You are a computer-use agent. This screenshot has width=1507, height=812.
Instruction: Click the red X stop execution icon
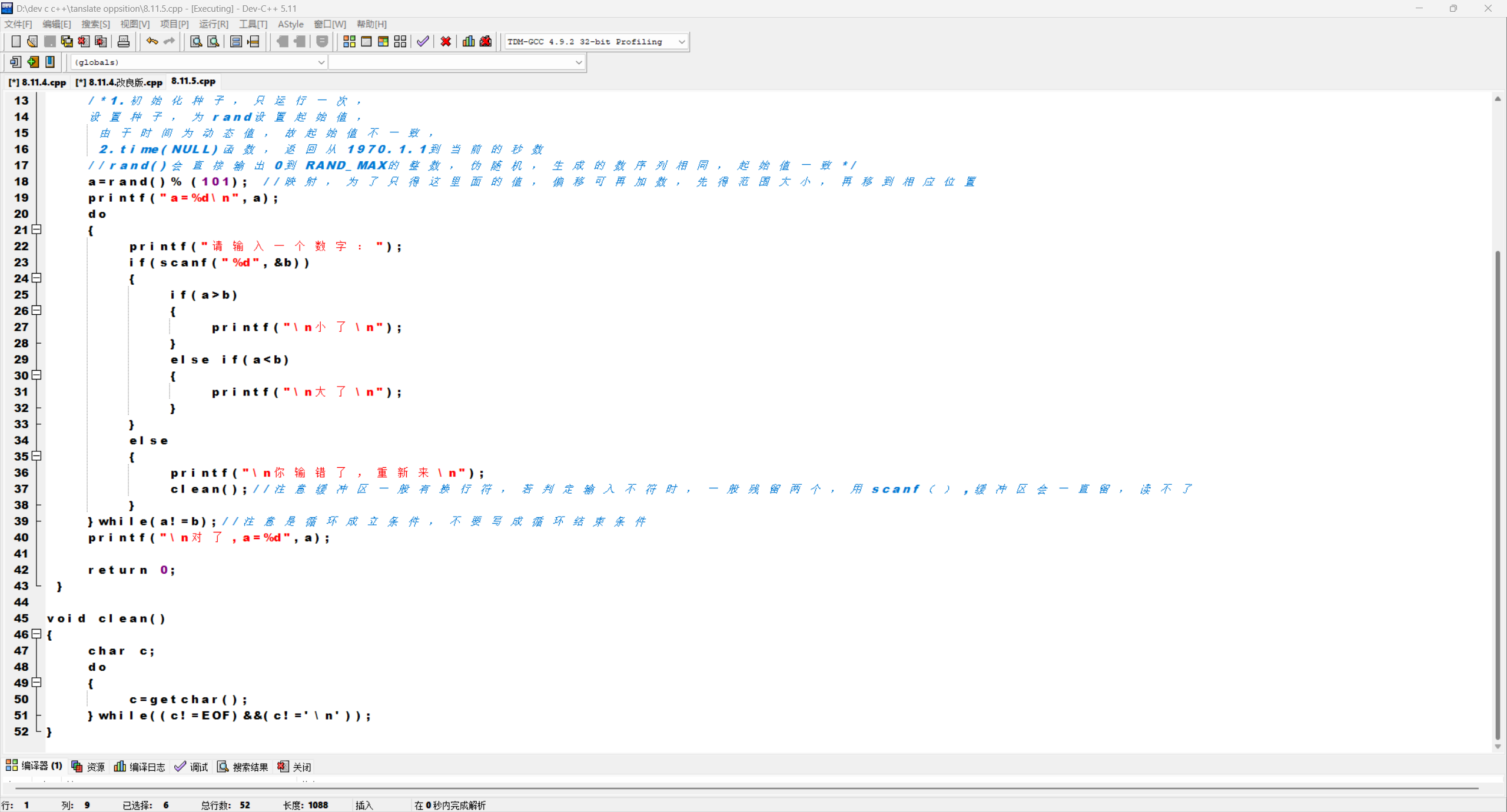point(446,41)
